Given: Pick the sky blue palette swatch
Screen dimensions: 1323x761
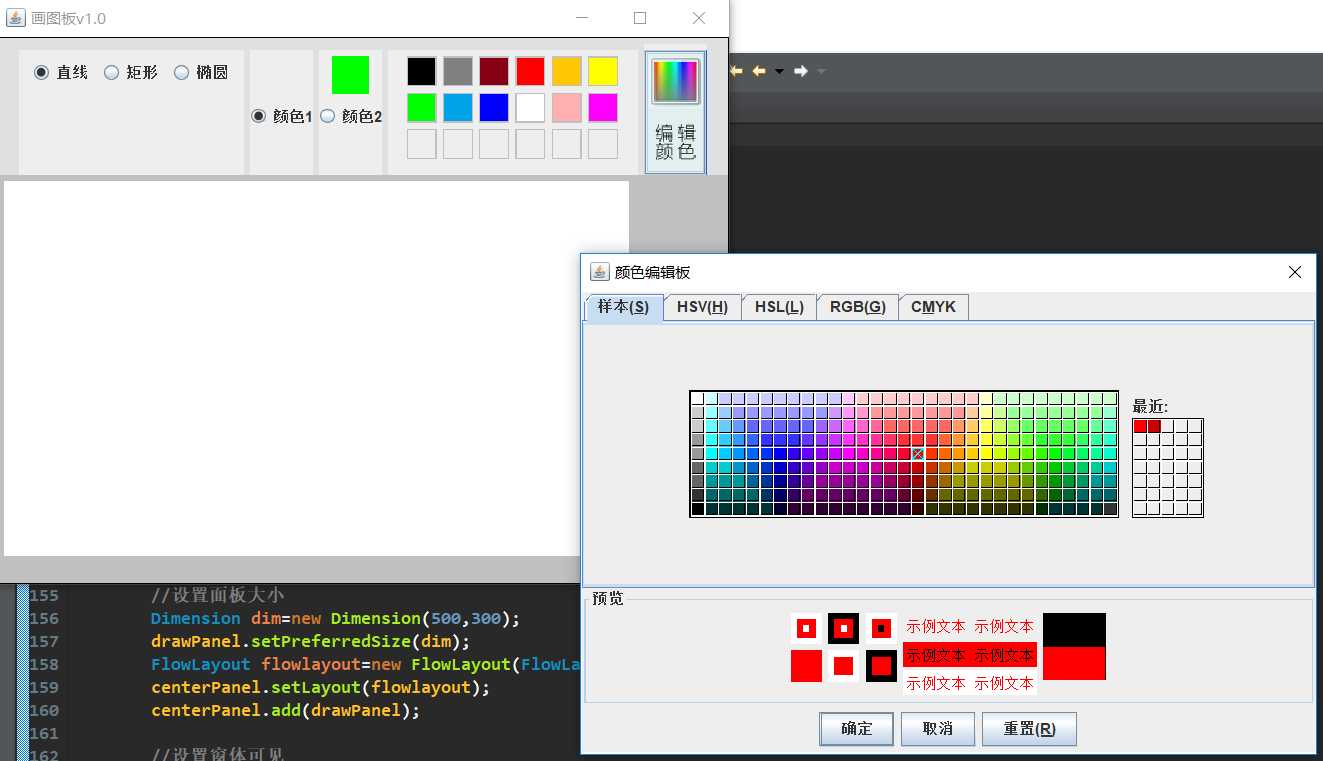Looking at the screenshot, I should pyautogui.click(x=458, y=107).
